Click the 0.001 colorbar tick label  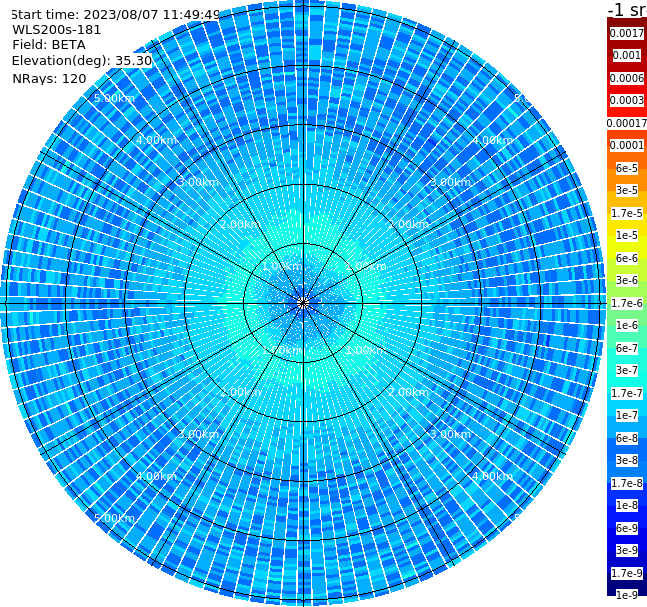(x=627, y=55)
